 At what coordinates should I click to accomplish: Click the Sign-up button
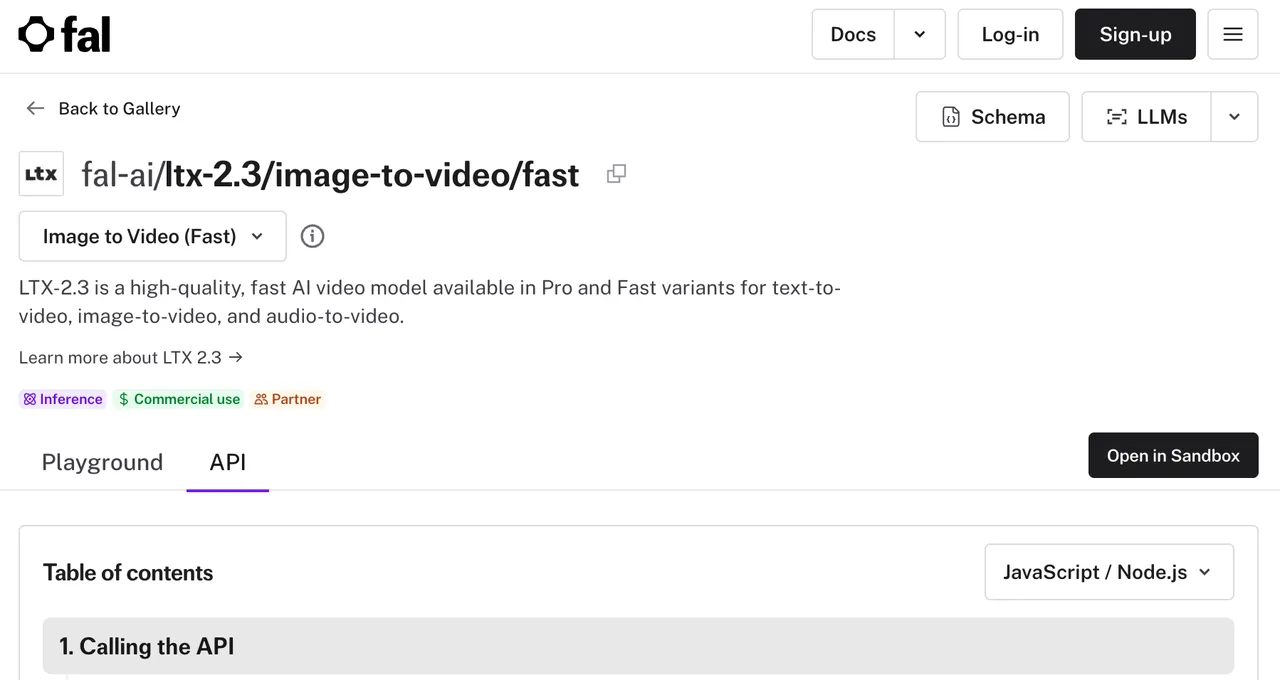[1135, 34]
